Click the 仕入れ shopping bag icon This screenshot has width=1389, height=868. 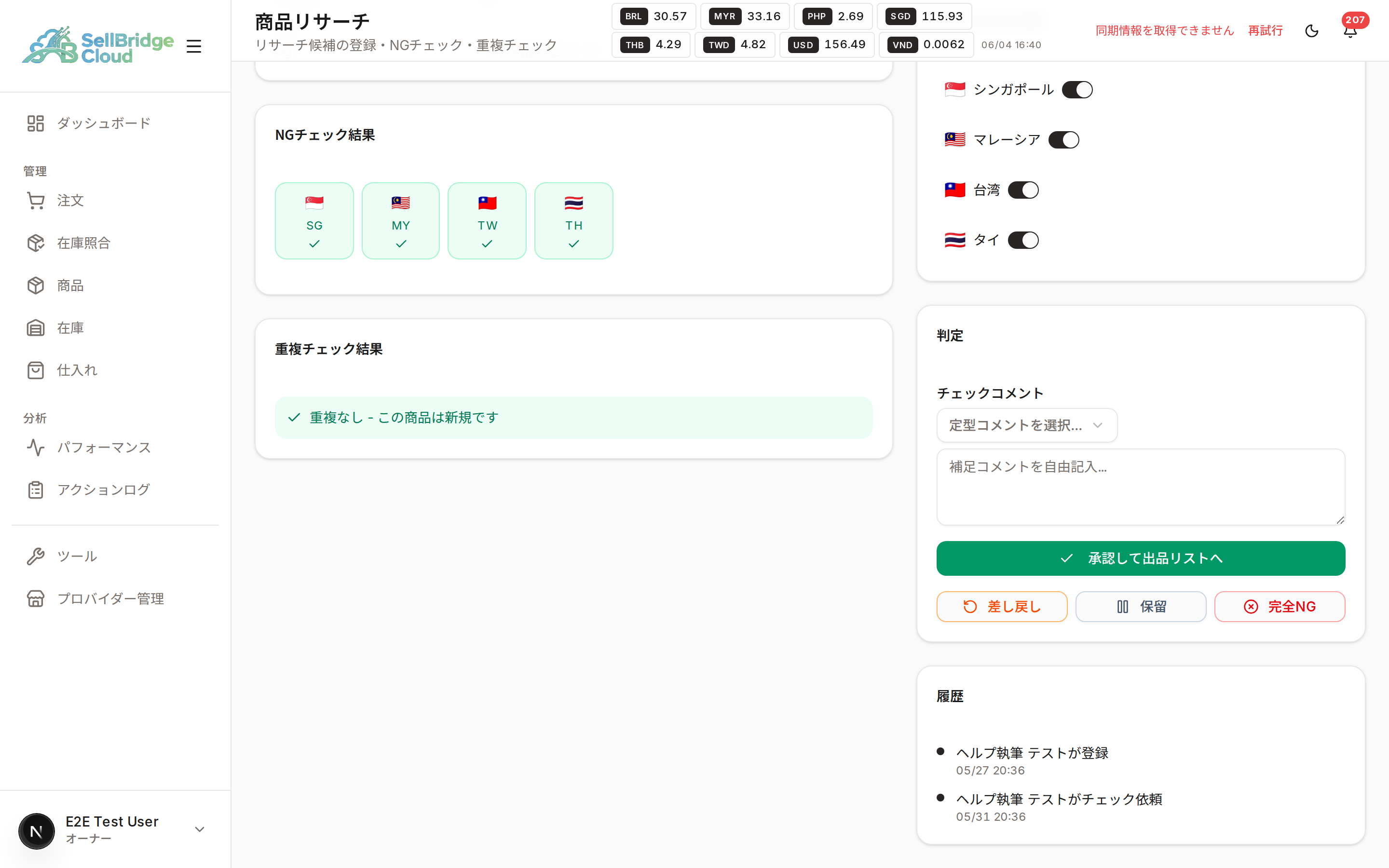pos(36,370)
